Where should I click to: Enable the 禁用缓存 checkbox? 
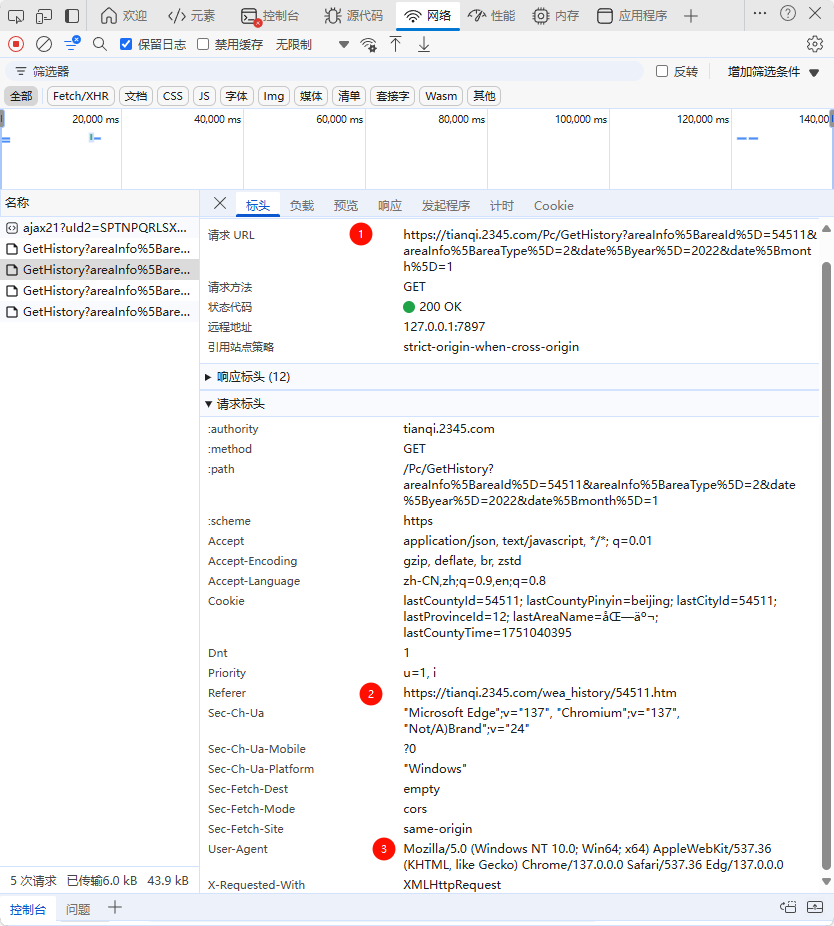tap(203, 44)
